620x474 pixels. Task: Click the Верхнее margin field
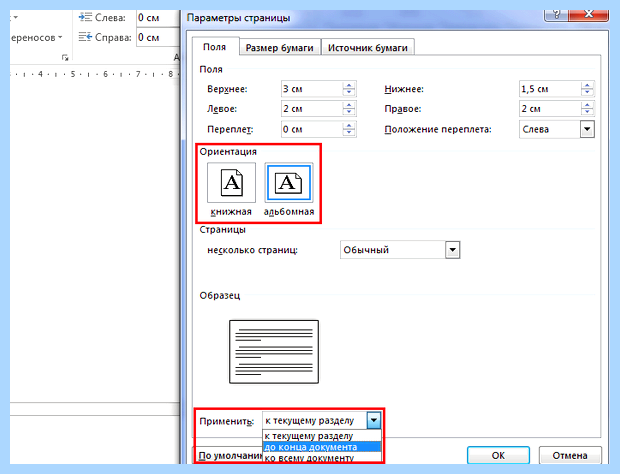click(312, 89)
